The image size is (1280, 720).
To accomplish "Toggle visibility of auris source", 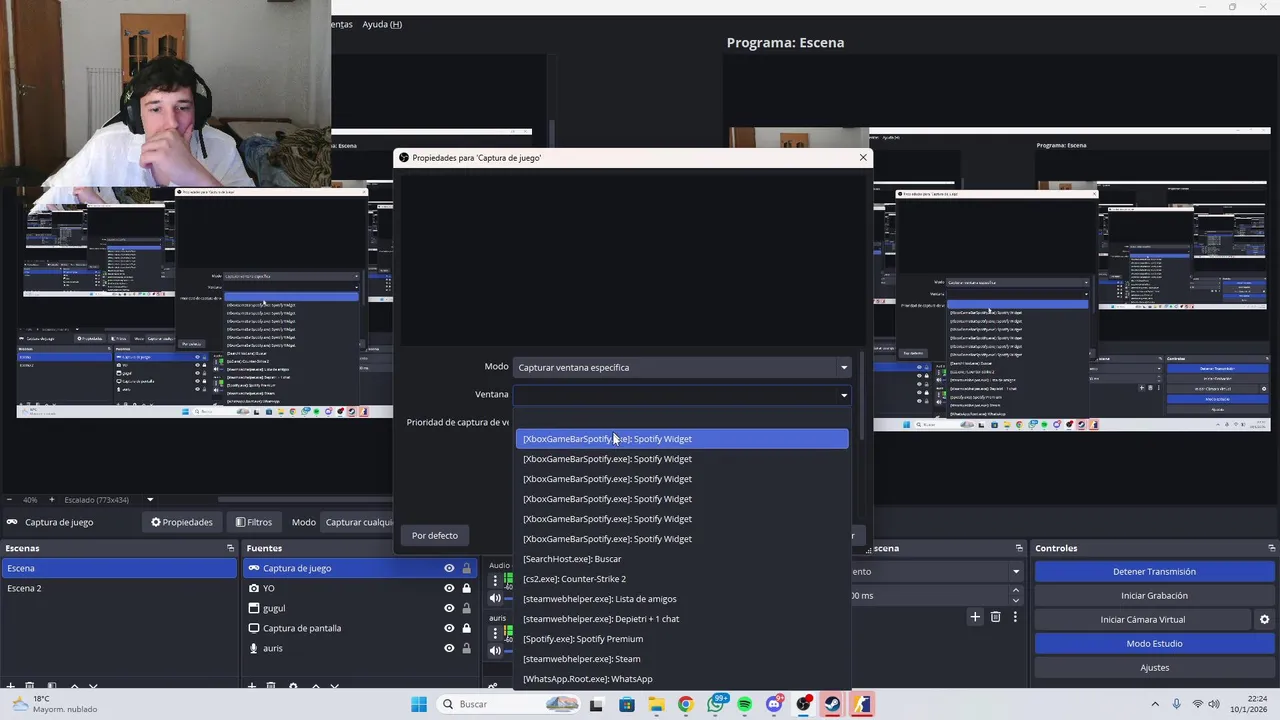I will pos(449,648).
